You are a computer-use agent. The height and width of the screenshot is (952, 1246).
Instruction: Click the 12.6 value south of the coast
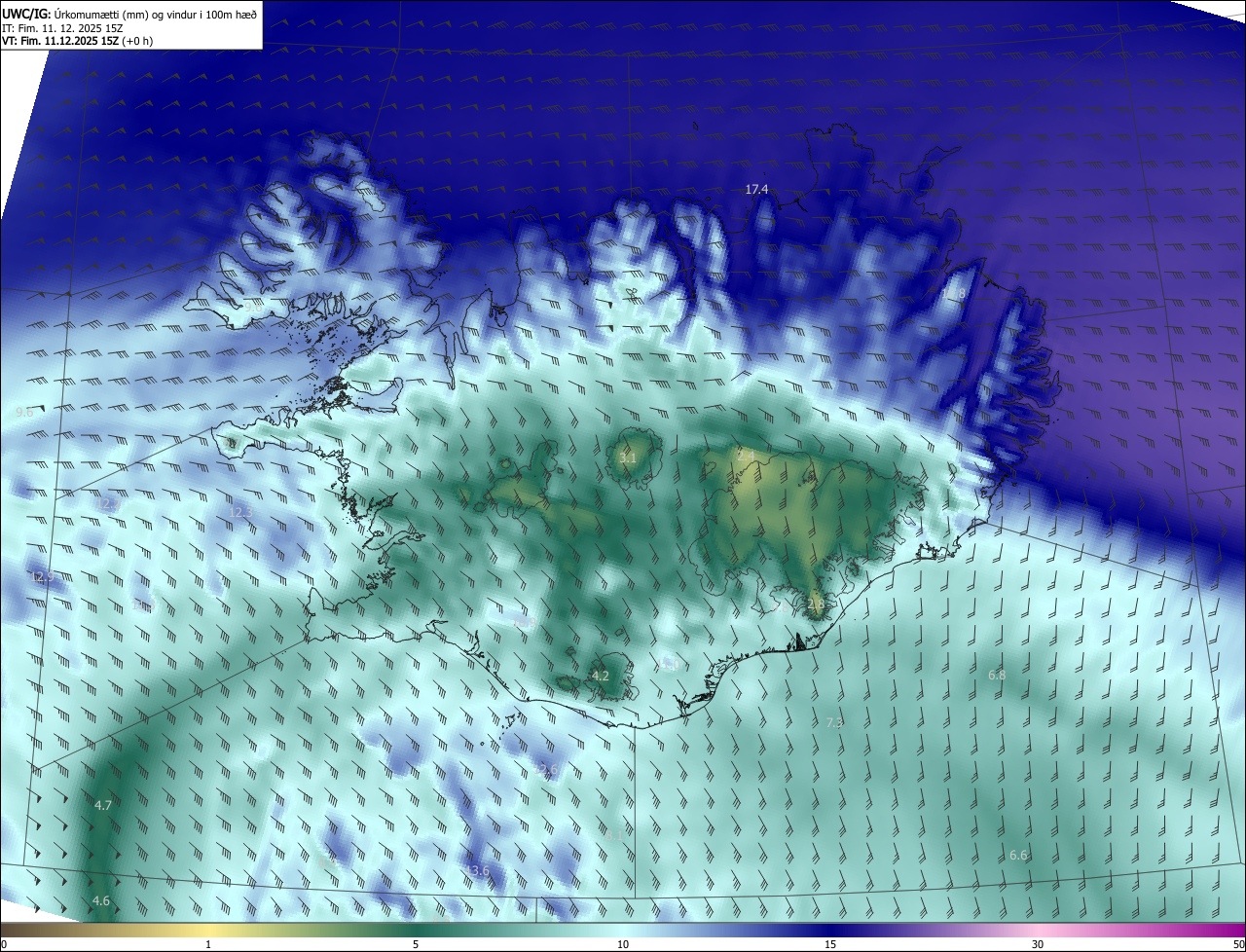545,769
